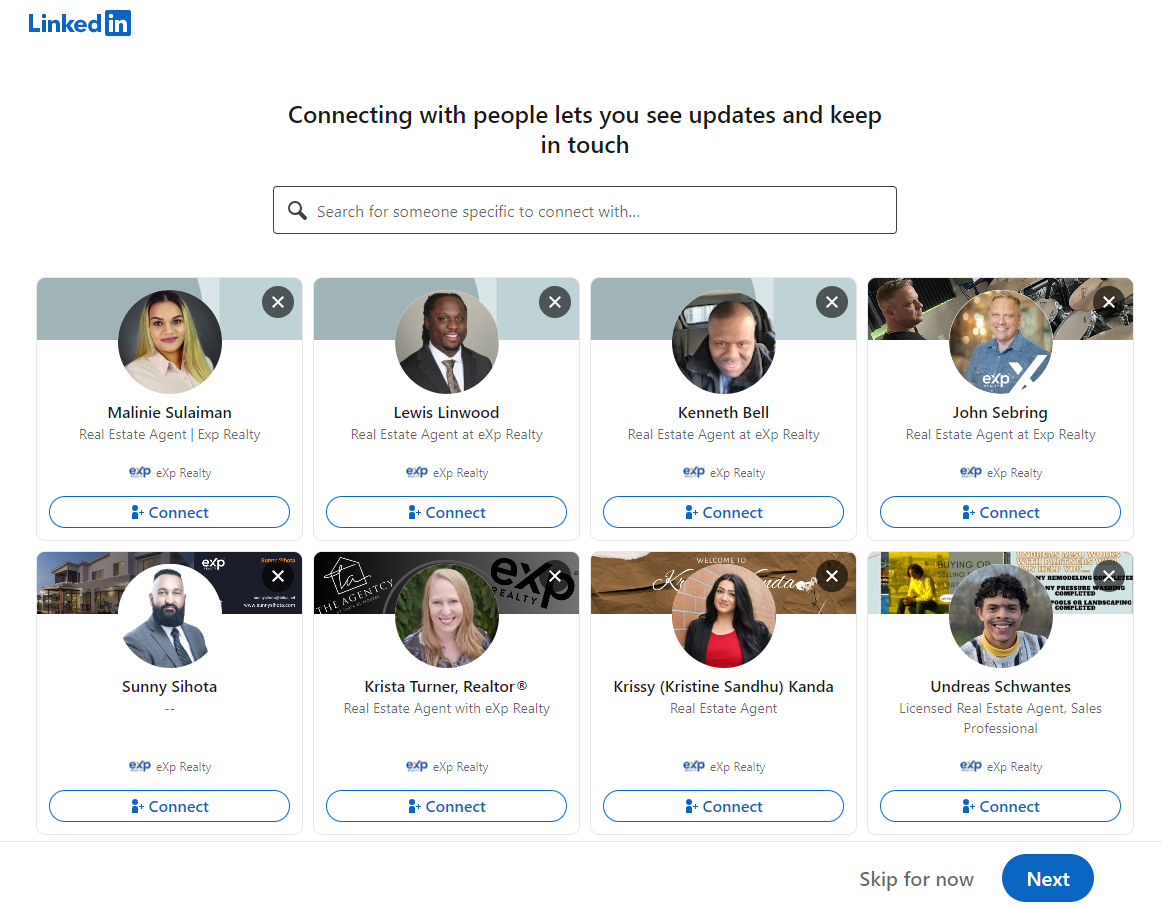Close Sunny Sihota's suggestion card

278,576
